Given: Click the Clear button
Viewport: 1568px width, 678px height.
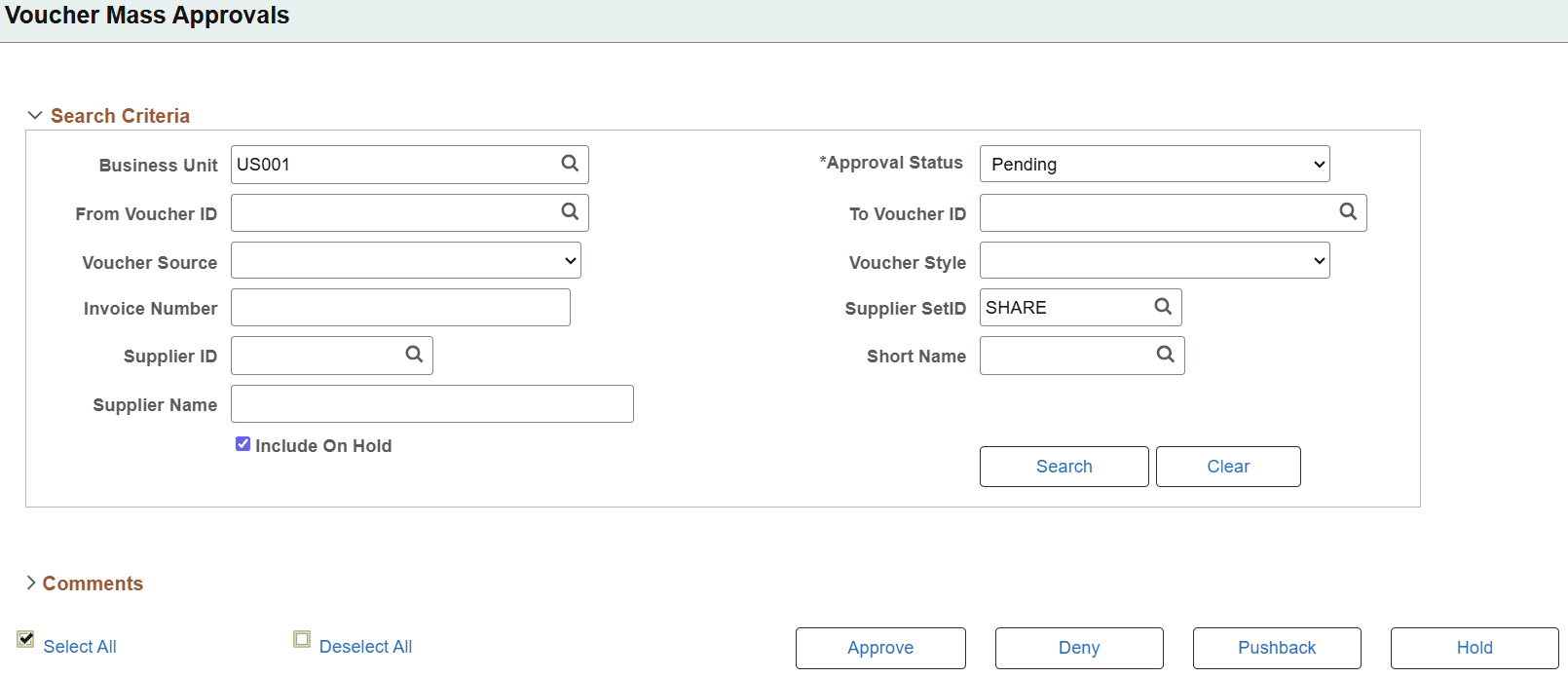Looking at the screenshot, I should (1228, 467).
